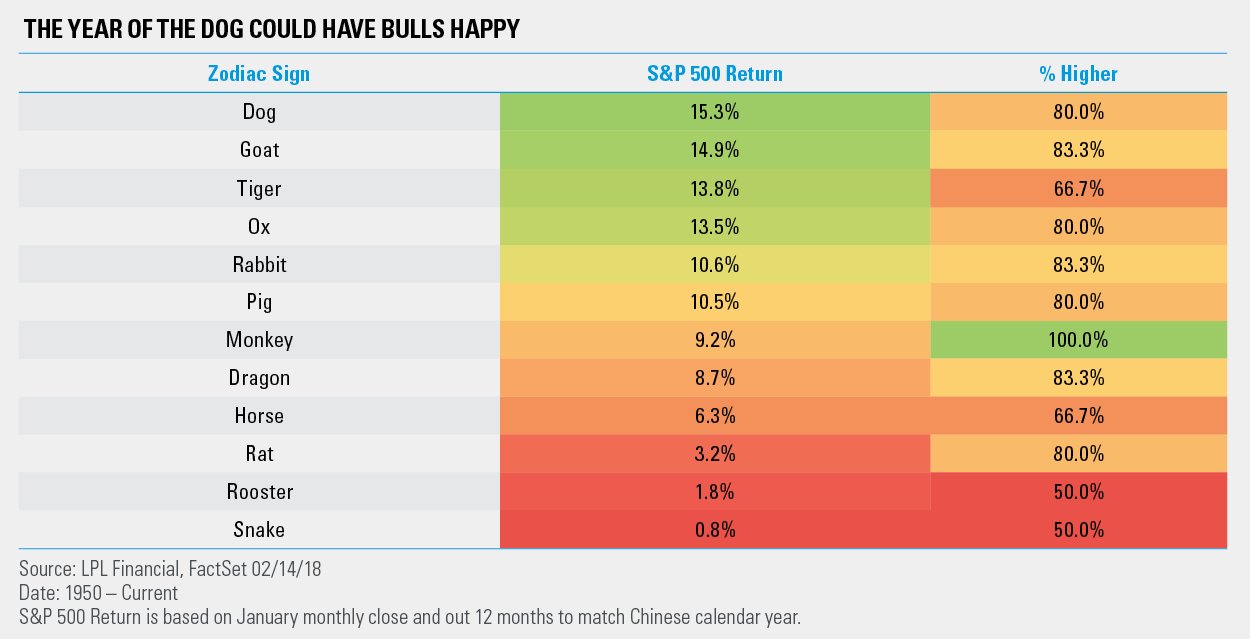Click the Tiger row label
This screenshot has height=639, width=1250.
[259, 188]
